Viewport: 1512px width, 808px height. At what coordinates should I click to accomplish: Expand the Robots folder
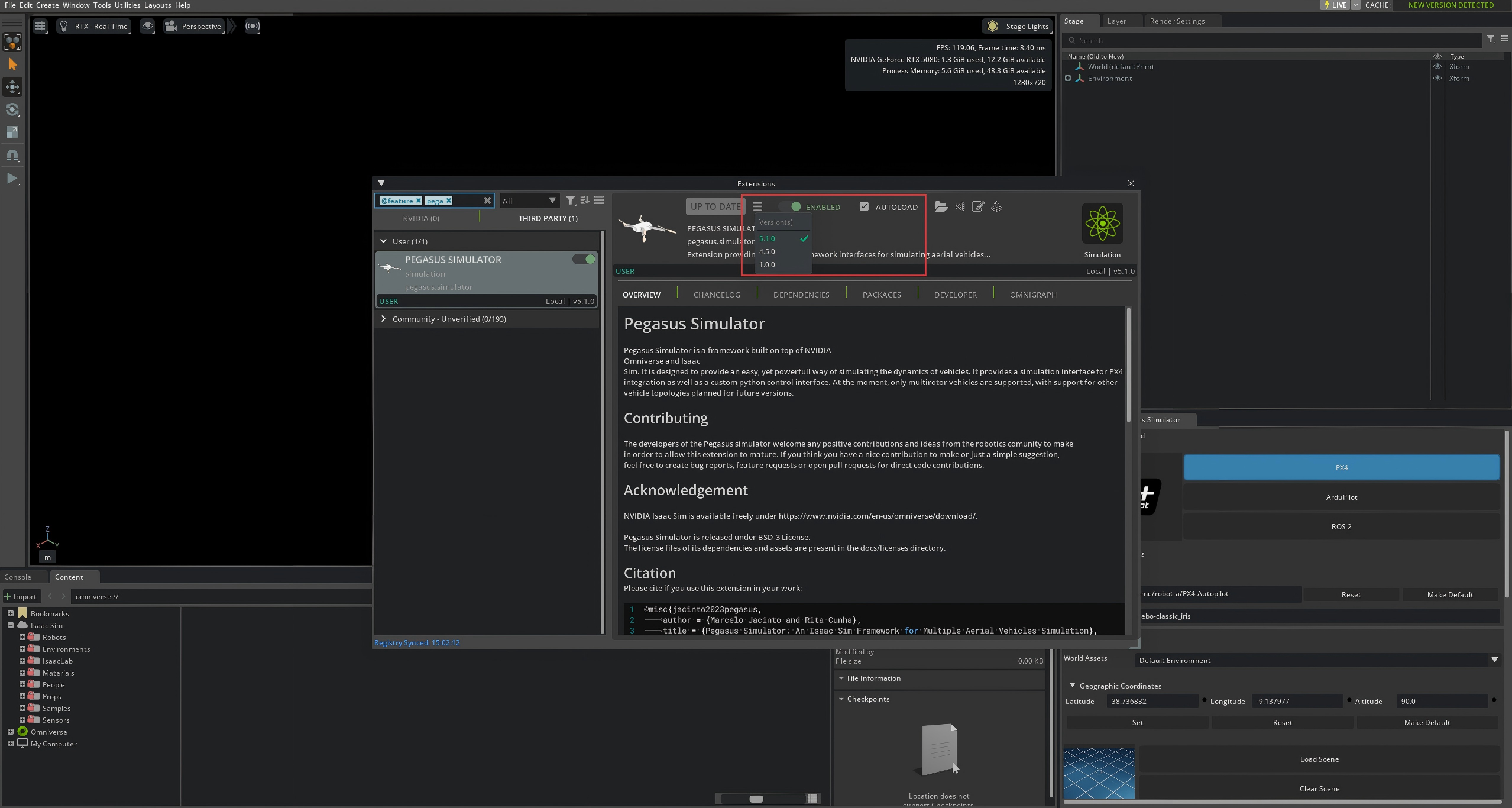click(x=22, y=637)
